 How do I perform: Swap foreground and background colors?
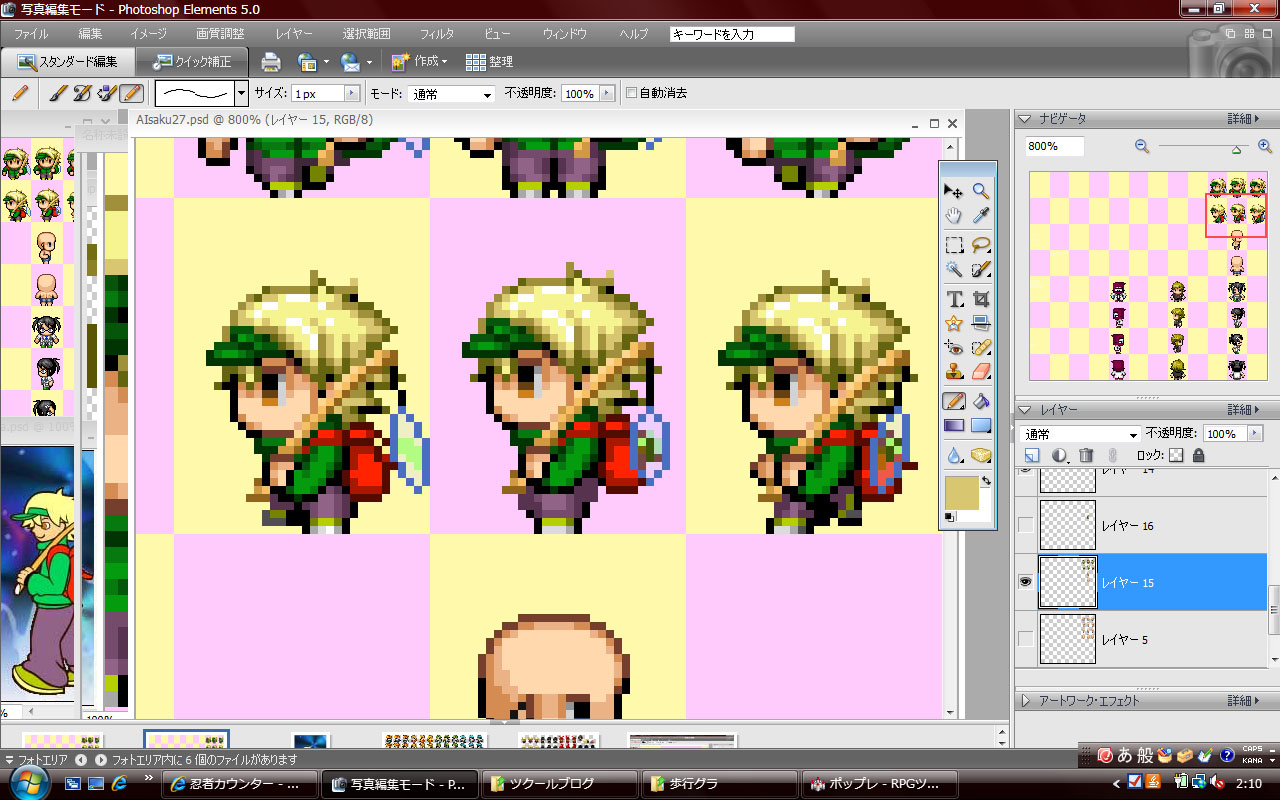[984, 482]
